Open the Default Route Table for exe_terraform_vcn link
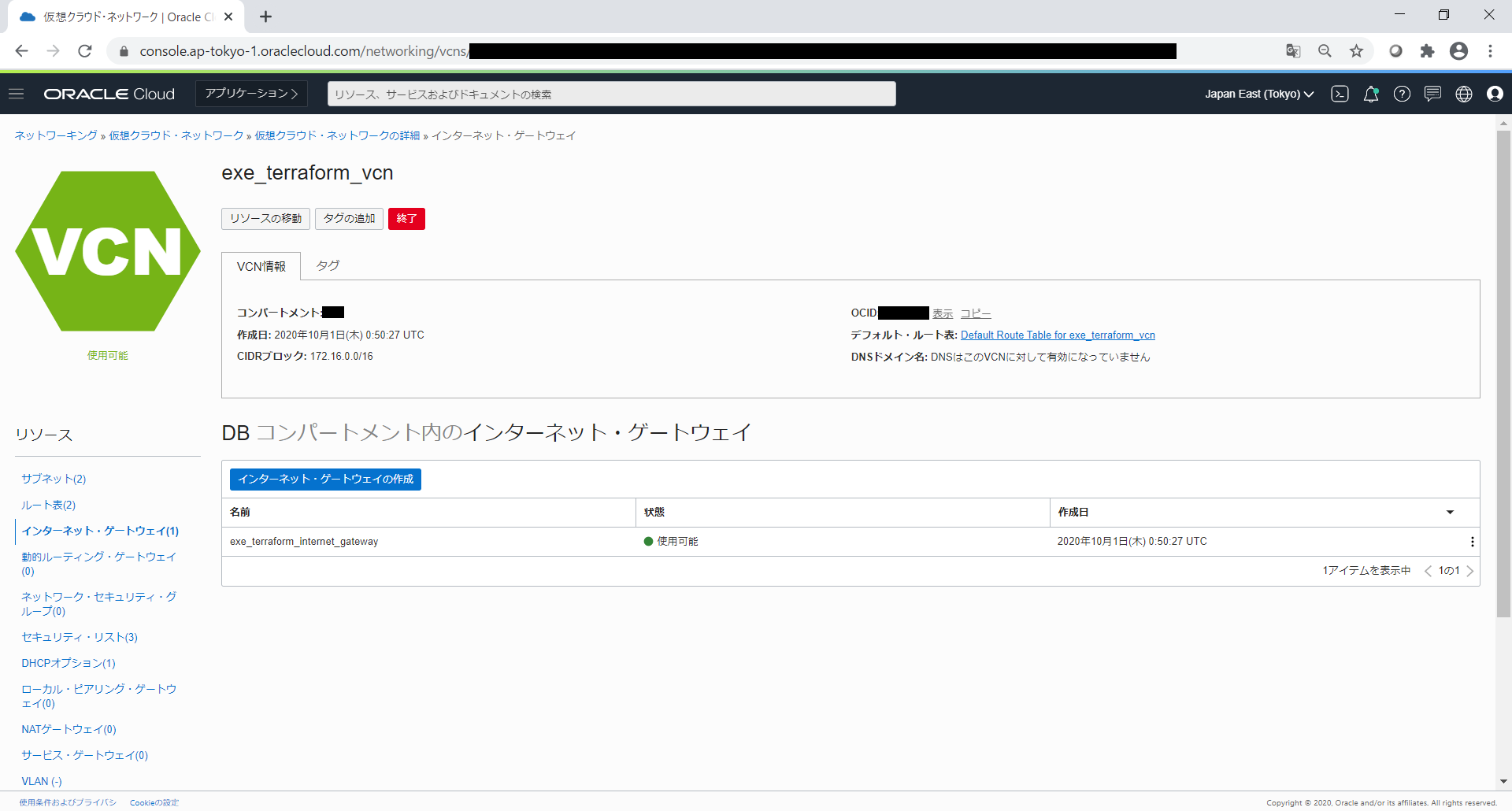1512x811 pixels. (1058, 335)
